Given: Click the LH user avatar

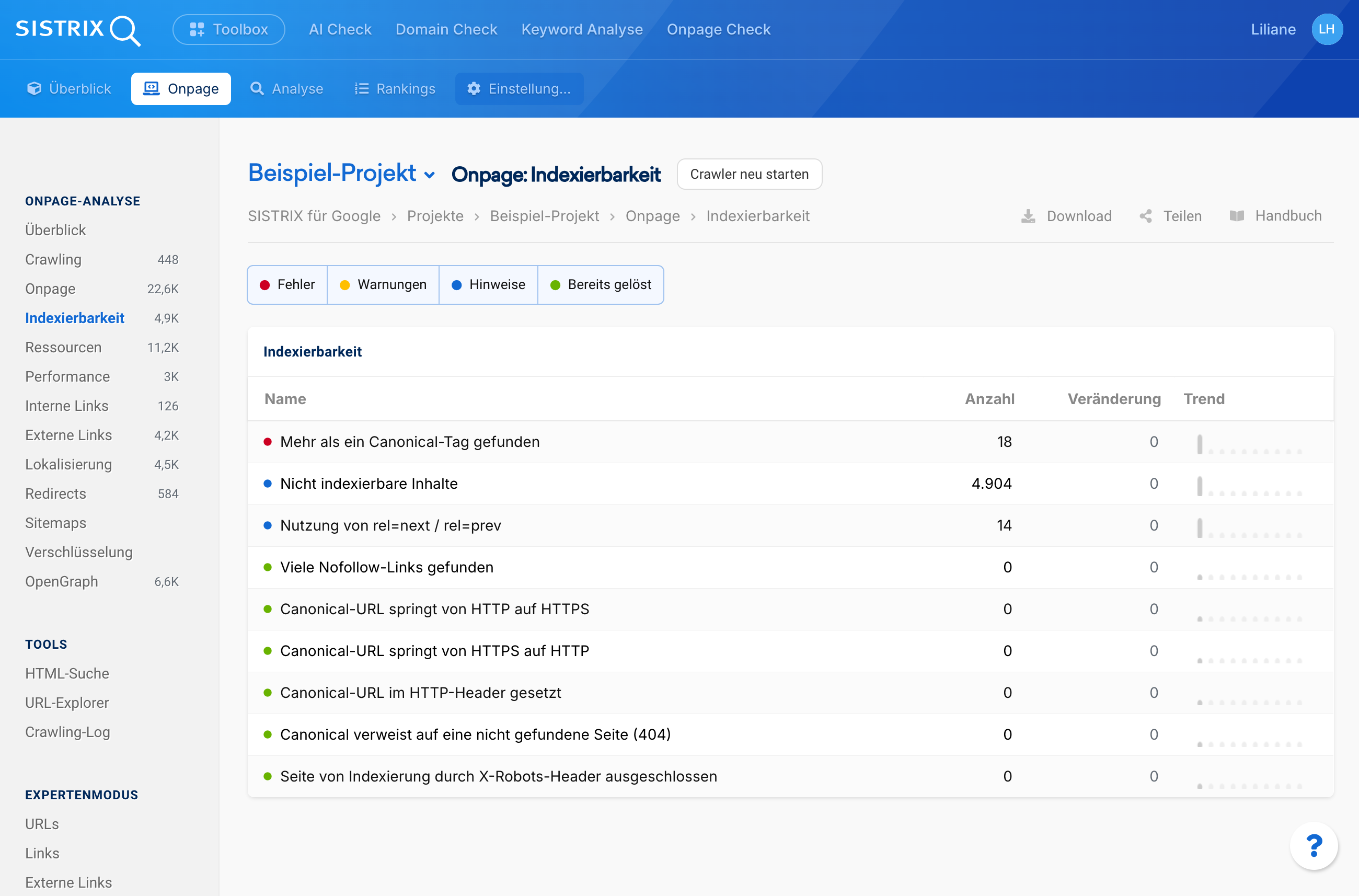Looking at the screenshot, I should (x=1326, y=29).
